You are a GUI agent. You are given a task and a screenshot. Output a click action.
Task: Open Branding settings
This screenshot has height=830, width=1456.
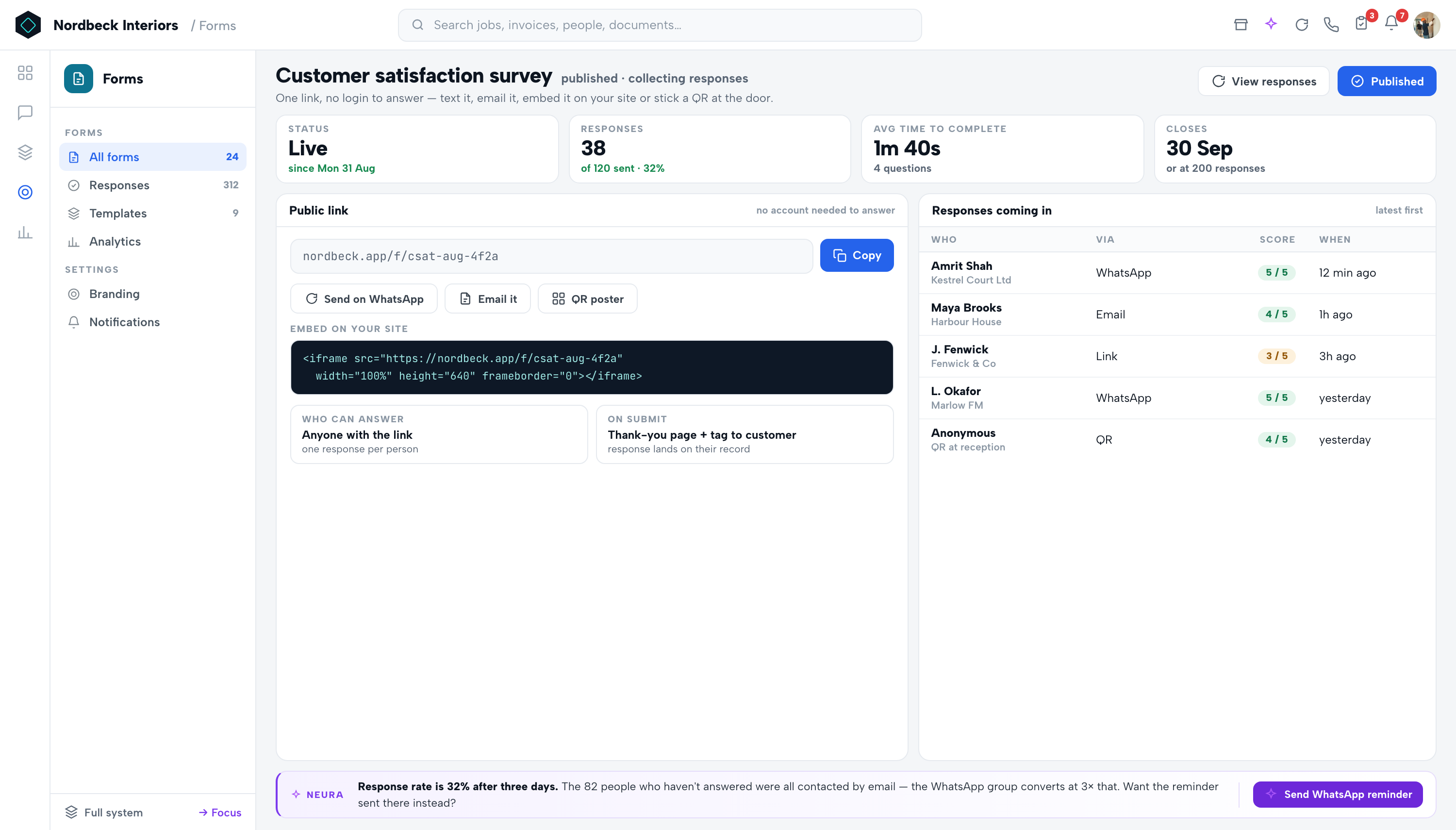click(153, 294)
